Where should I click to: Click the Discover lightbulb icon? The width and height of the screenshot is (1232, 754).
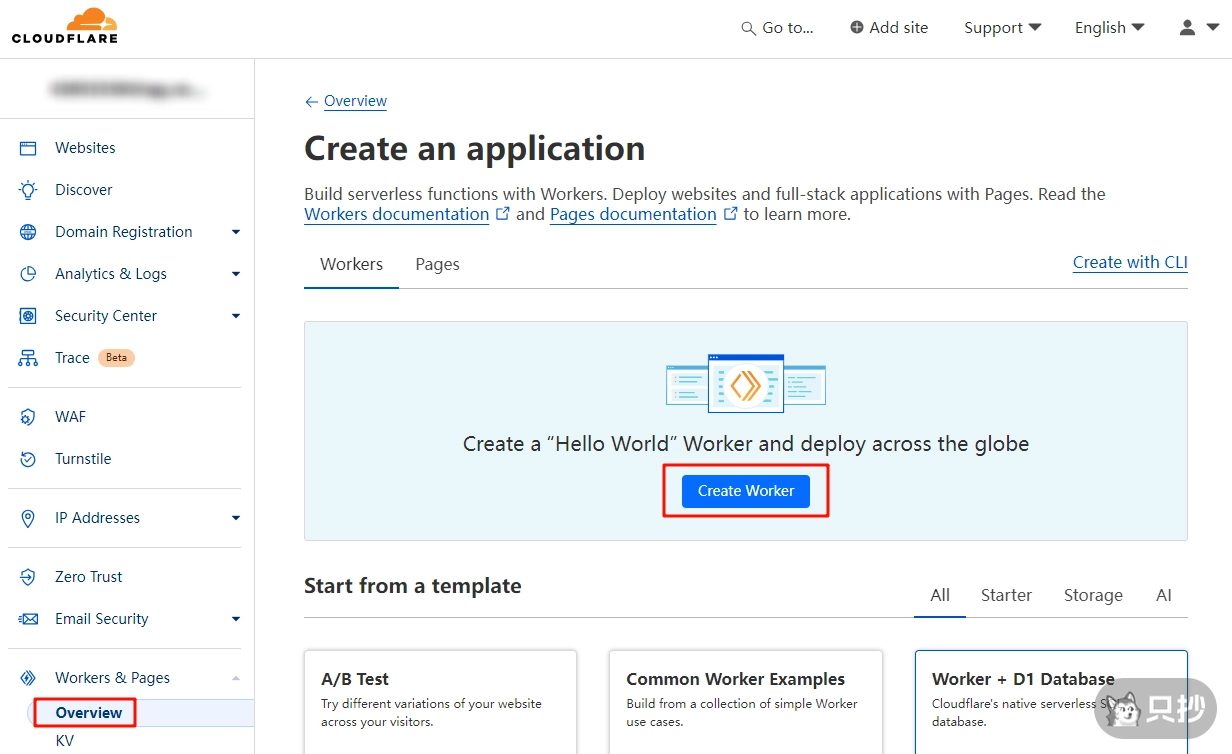(x=28, y=190)
